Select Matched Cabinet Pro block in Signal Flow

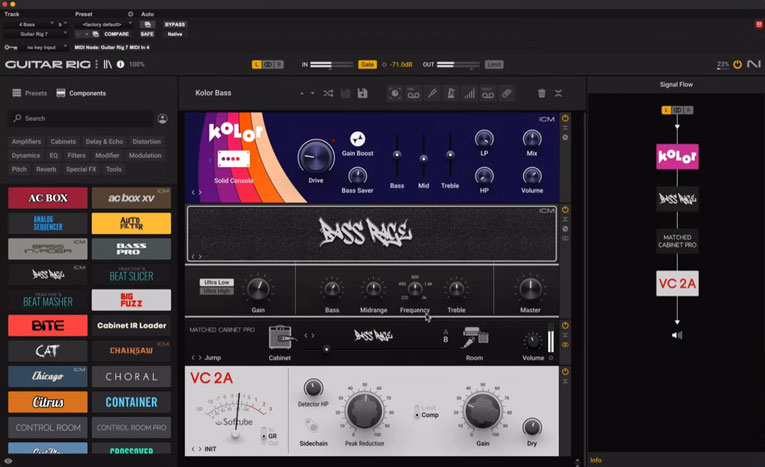point(677,241)
